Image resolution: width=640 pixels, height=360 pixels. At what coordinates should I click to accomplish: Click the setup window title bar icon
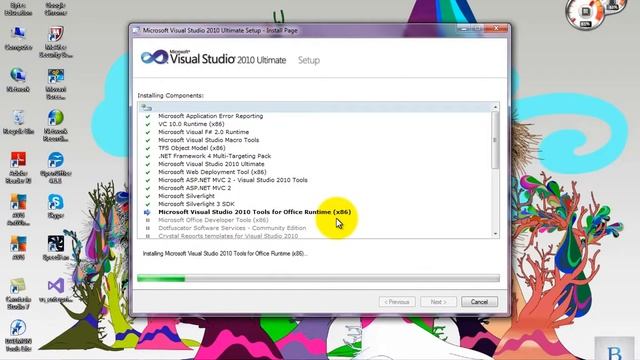coord(136,30)
